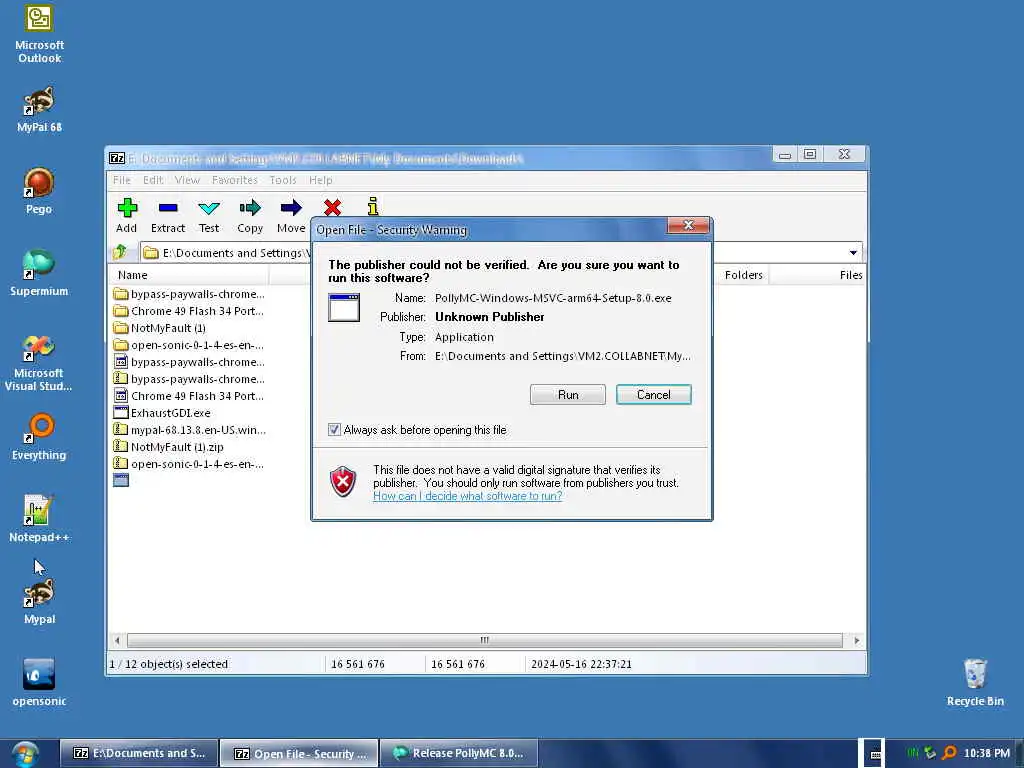Switch to E:\Documents and S... taskbar button
1024x768 pixels.
139,754
